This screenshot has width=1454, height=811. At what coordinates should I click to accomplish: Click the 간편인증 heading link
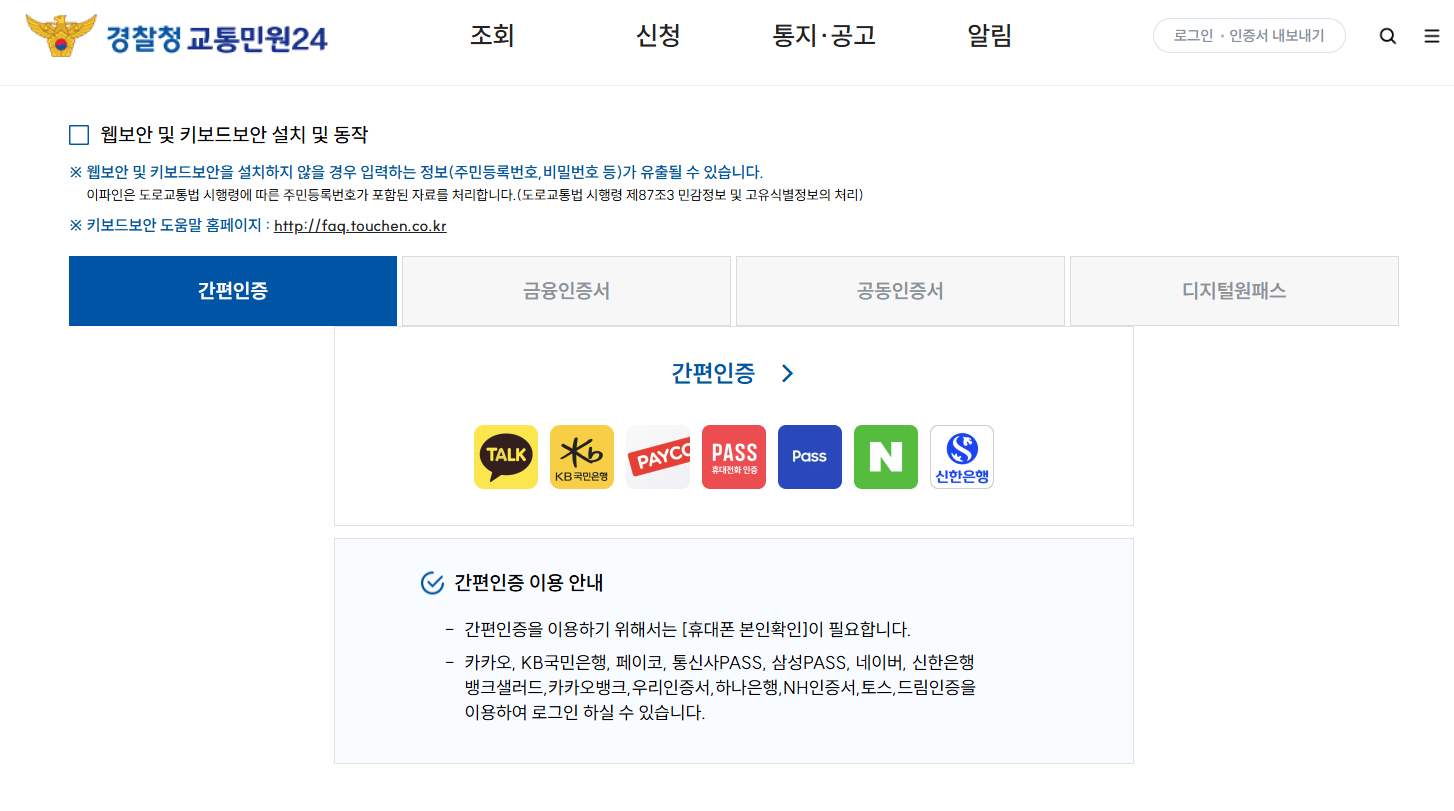click(x=713, y=374)
